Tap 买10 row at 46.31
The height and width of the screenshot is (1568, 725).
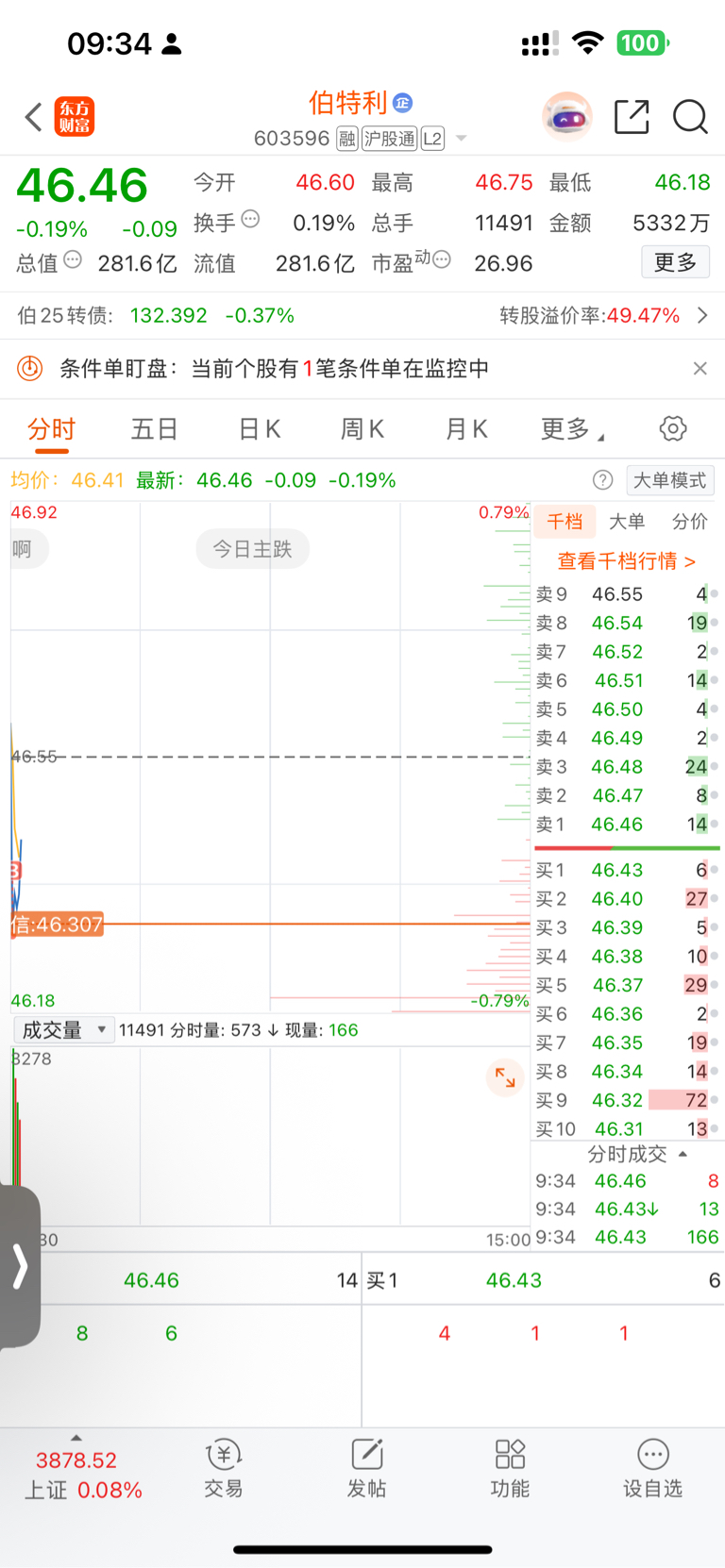click(627, 1129)
